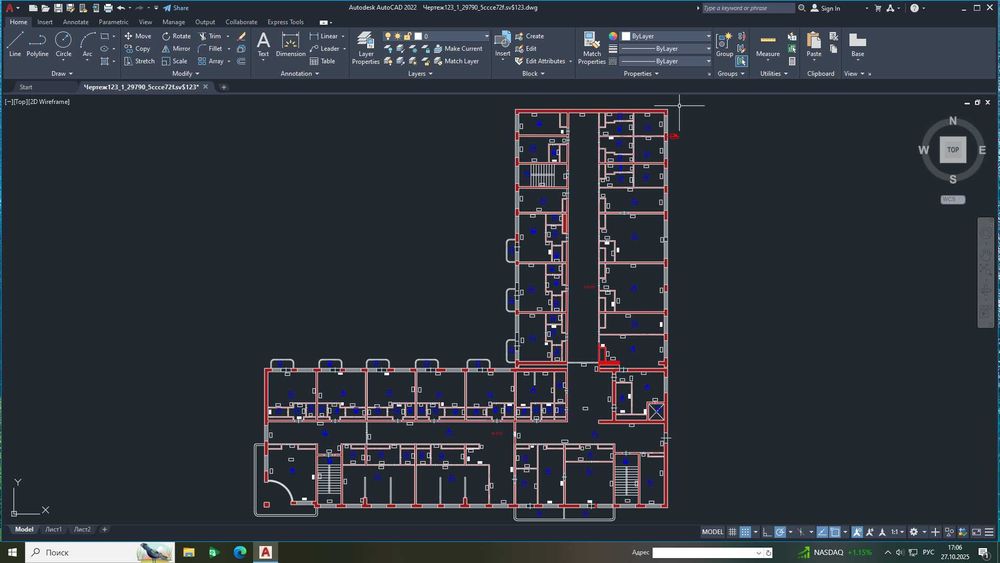Image resolution: width=1000 pixels, height=563 pixels.
Task: Click the Dimension annotation tool
Action: [291, 44]
